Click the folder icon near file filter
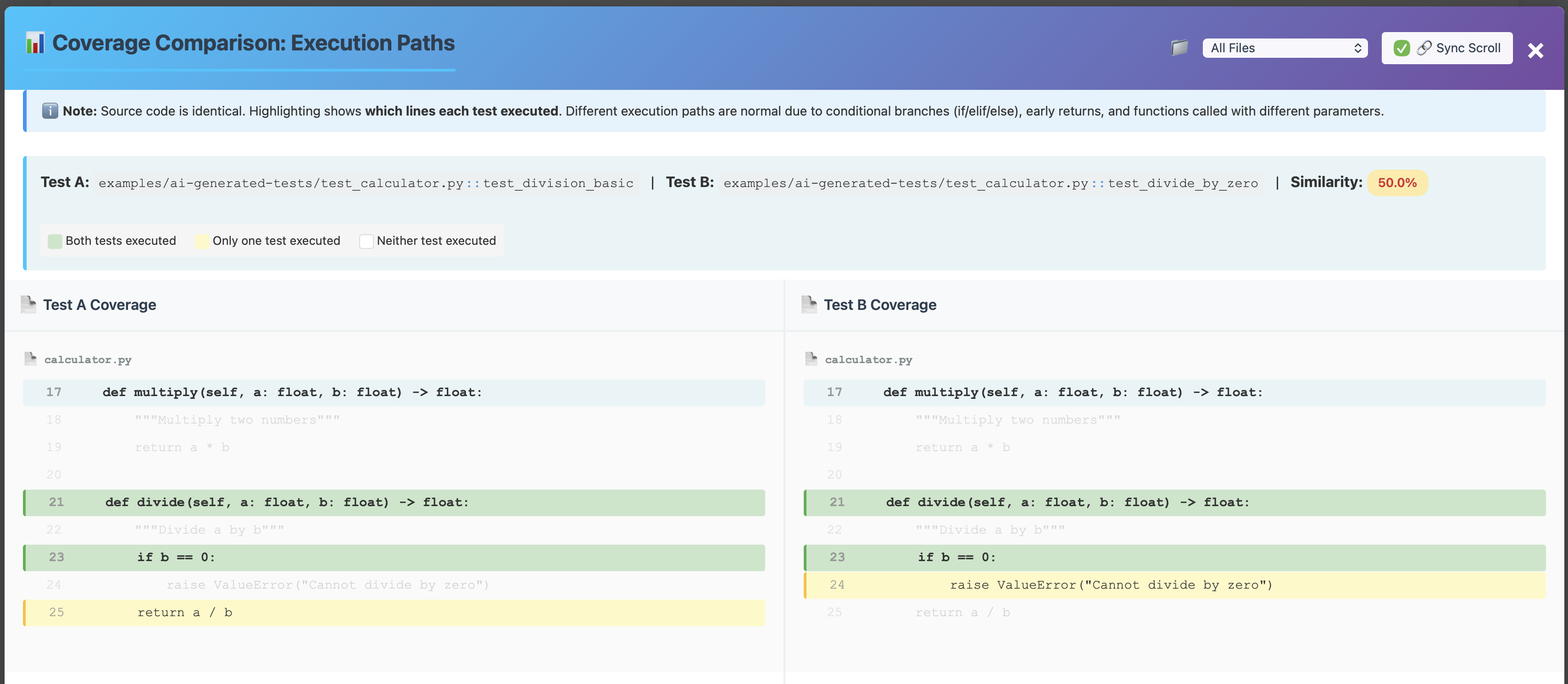 point(1179,48)
